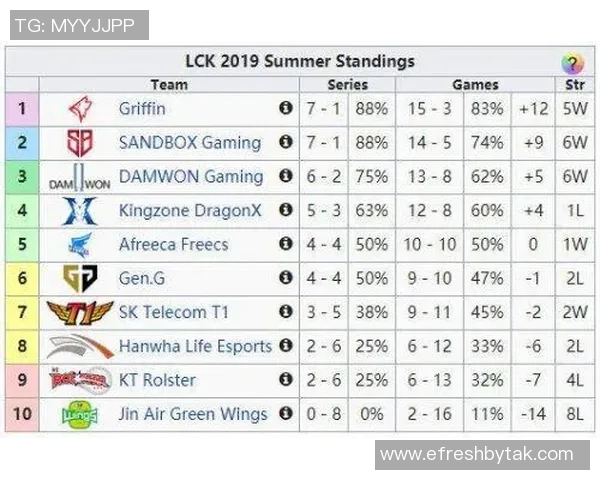Screen dimensions: 600x480
Task: Click the SANDBOX Gaming logo
Action: tap(79, 142)
